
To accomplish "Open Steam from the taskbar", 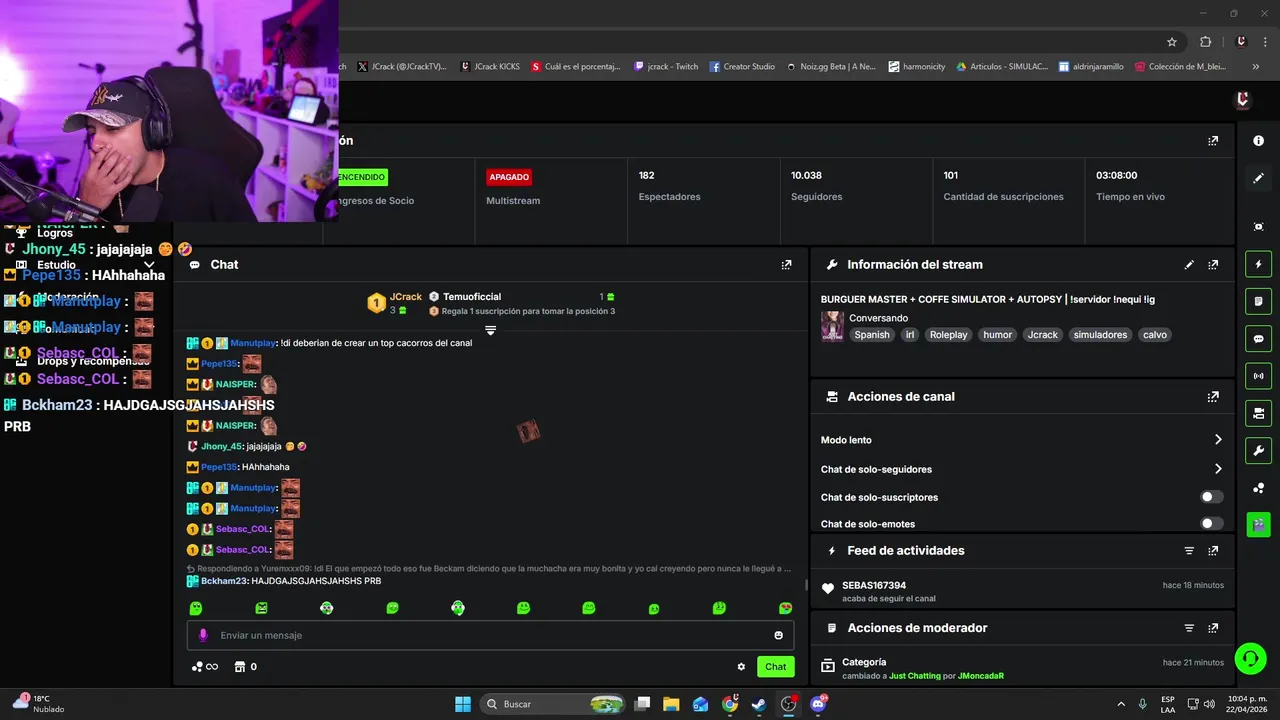I will tap(759, 704).
